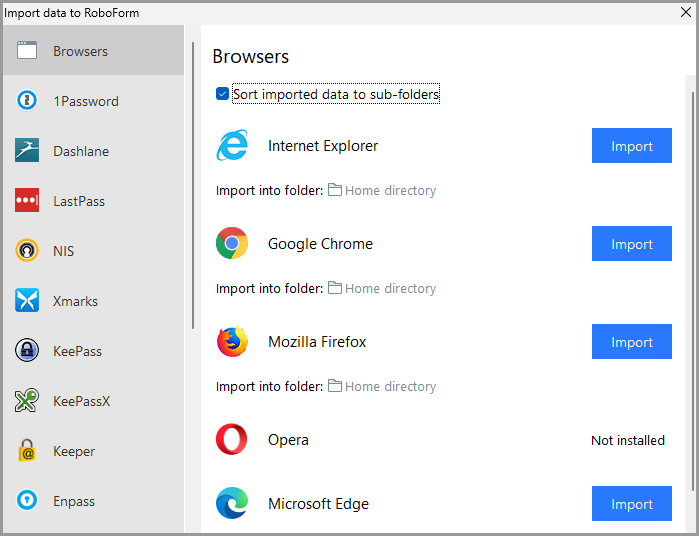The width and height of the screenshot is (699, 536).
Task: Select the Keeper label in sidebar
Action: (x=74, y=451)
